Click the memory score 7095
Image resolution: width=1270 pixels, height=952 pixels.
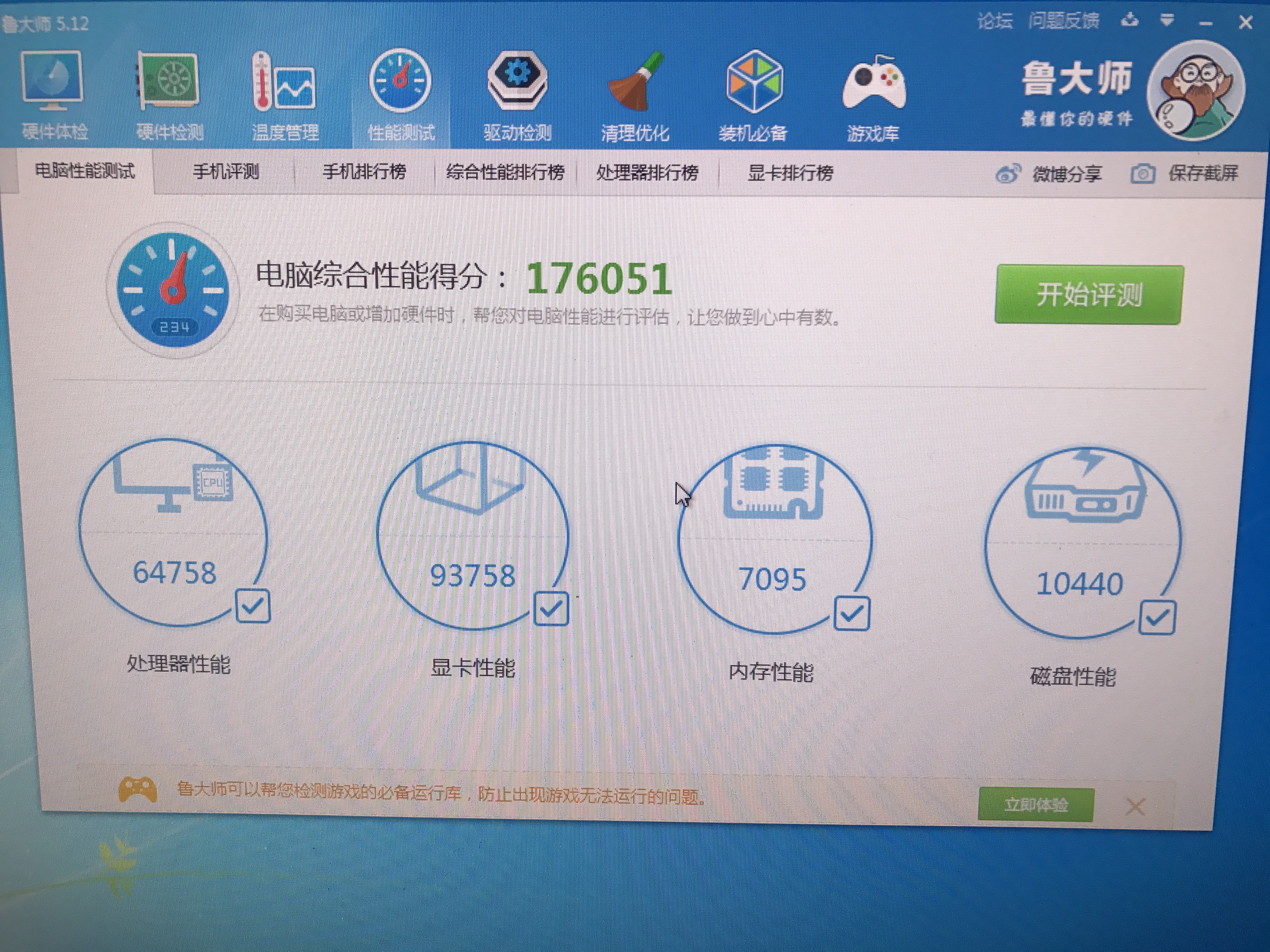coord(772,580)
